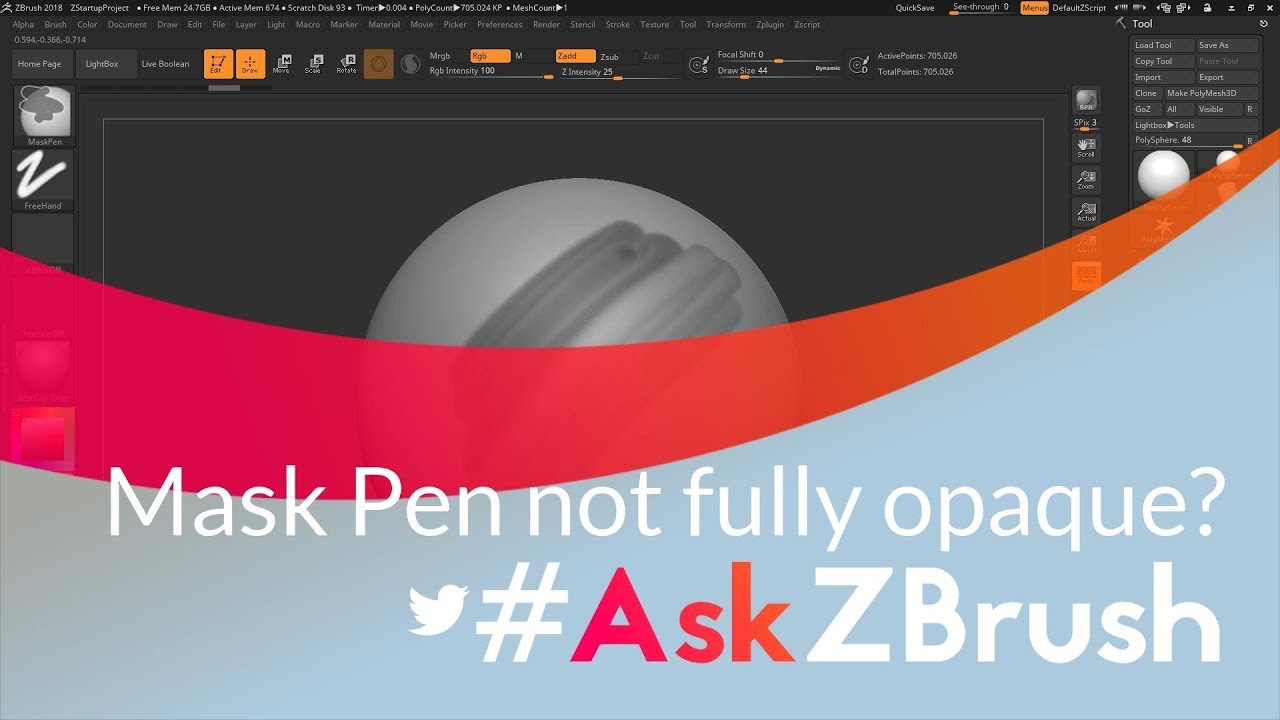The width and height of the screenshot is (1280, 720).
Task: Expand Lightbox Tools
Action: pyautogui.click(x=1196, y=125)
